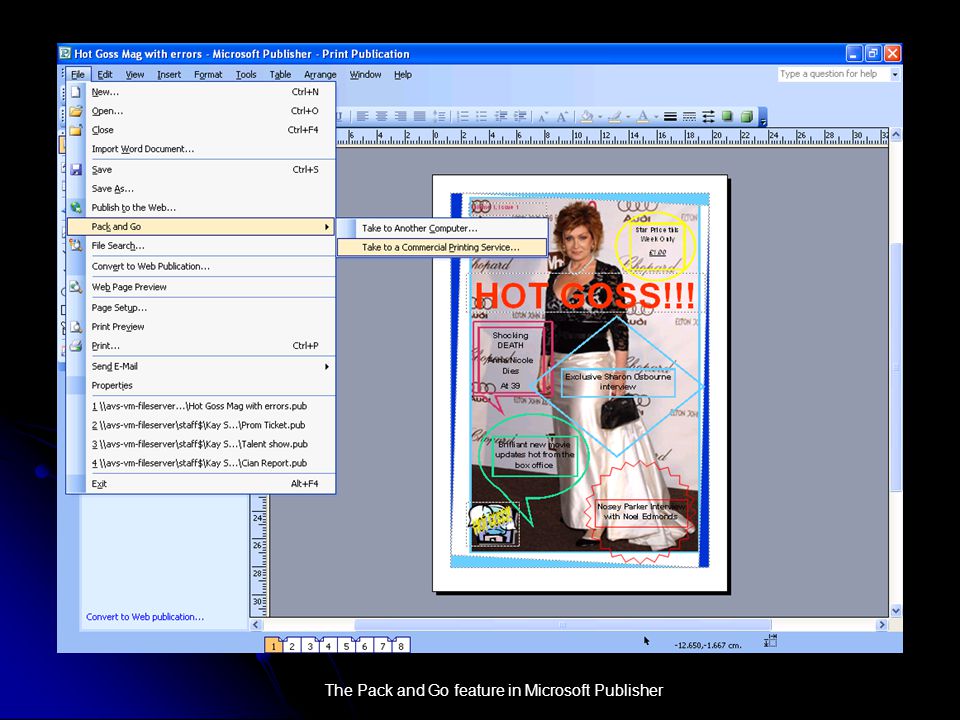Select Save As from File menu

(x=201, y=189)
